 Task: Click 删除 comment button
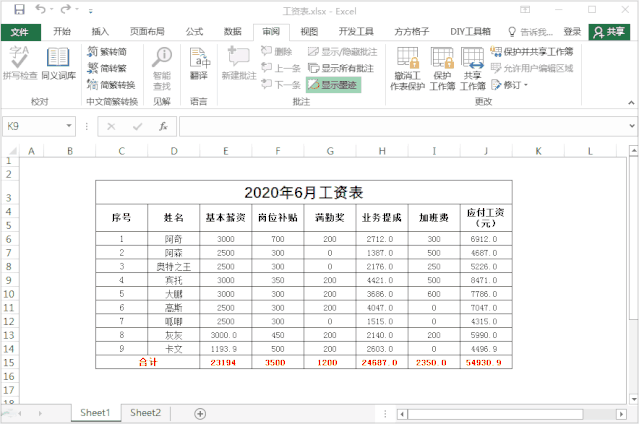[x=277, y=51]
